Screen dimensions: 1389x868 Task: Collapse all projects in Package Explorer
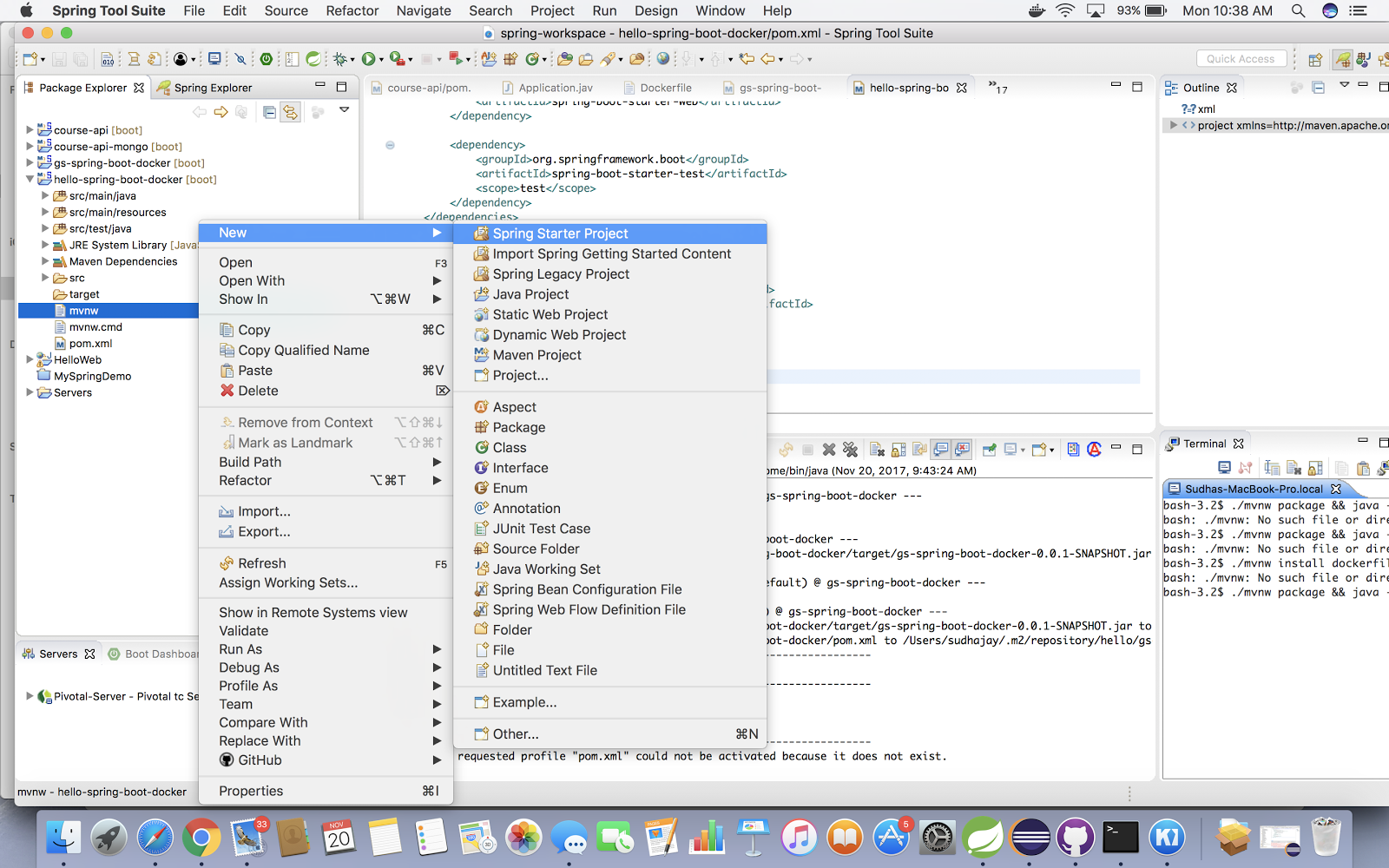pos(269,110)
